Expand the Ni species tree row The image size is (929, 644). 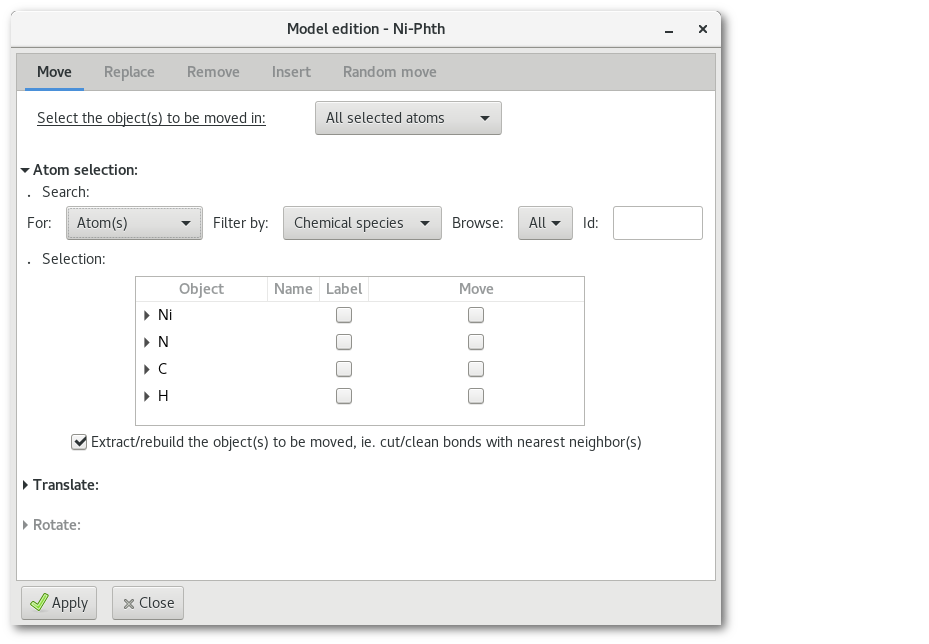pyautogui.click(x=147, y=315)
